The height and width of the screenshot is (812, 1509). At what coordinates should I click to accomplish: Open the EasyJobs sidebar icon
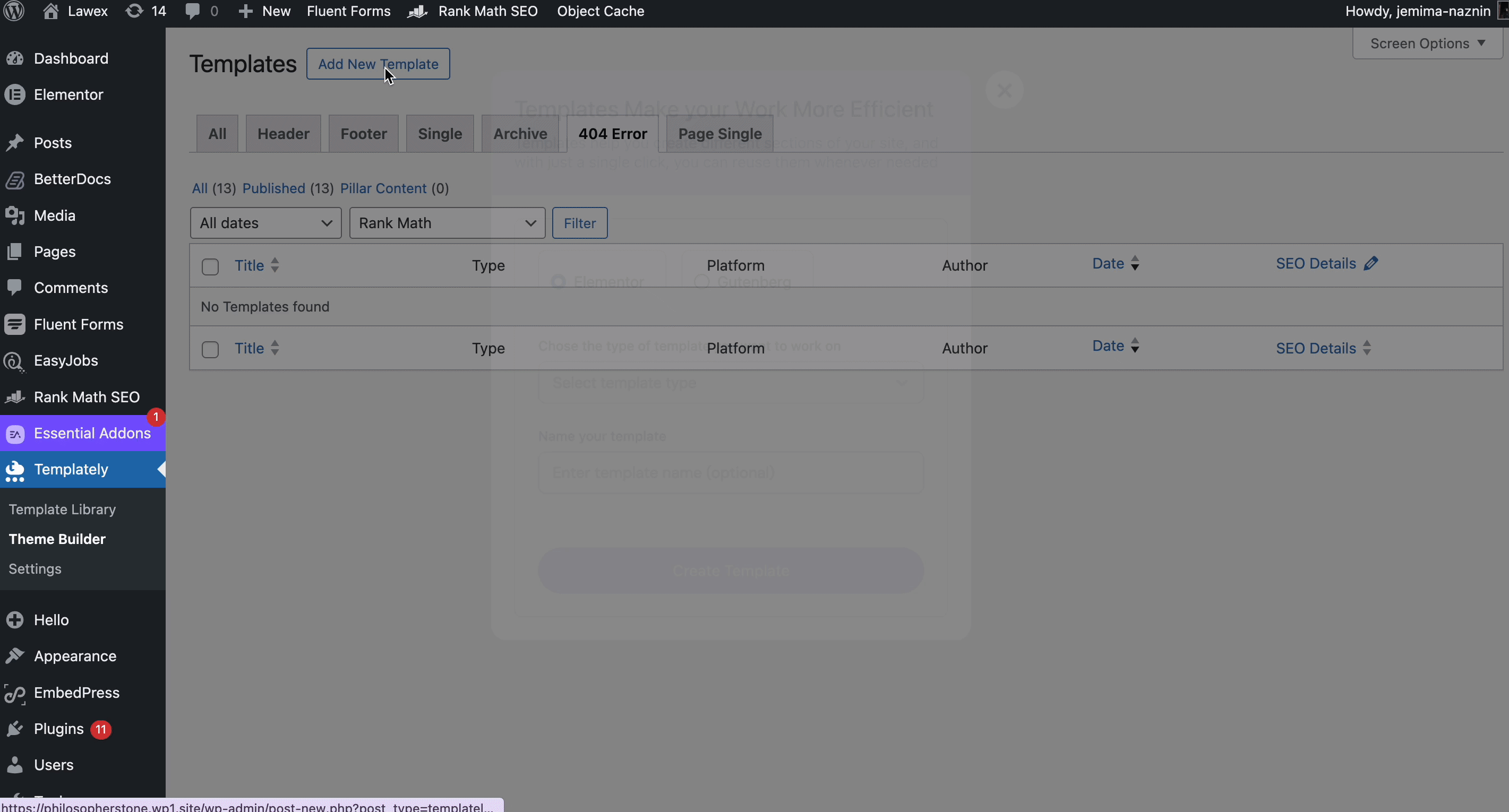click(15, 361)
